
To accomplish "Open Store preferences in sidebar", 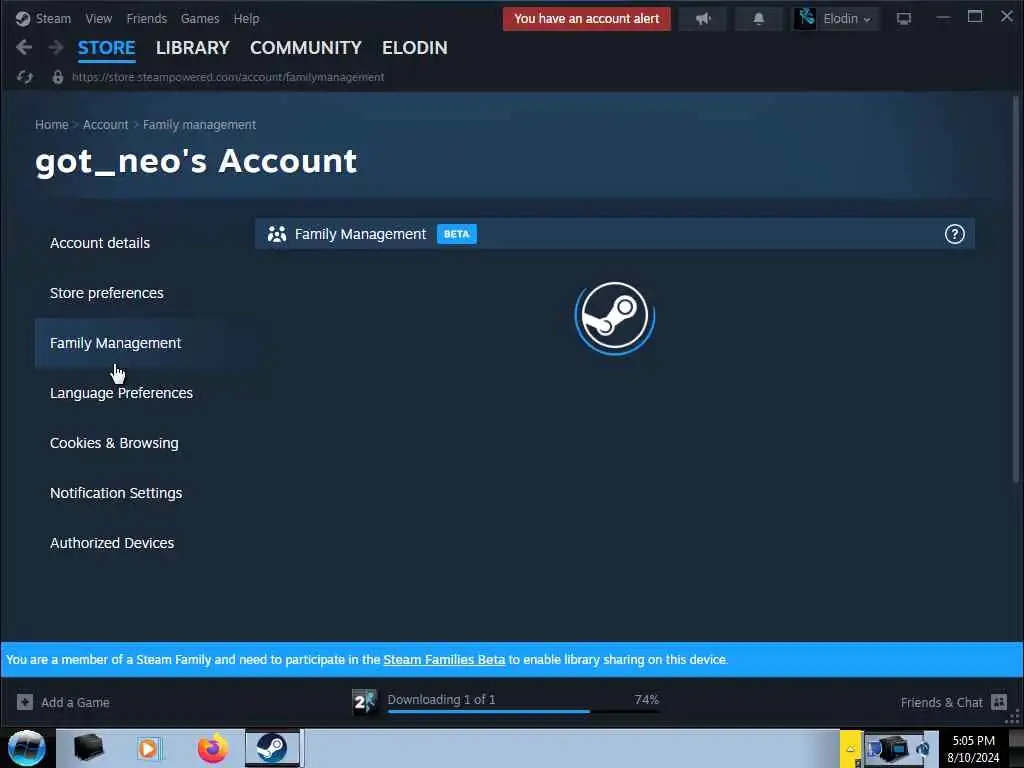I will point(106,293).
